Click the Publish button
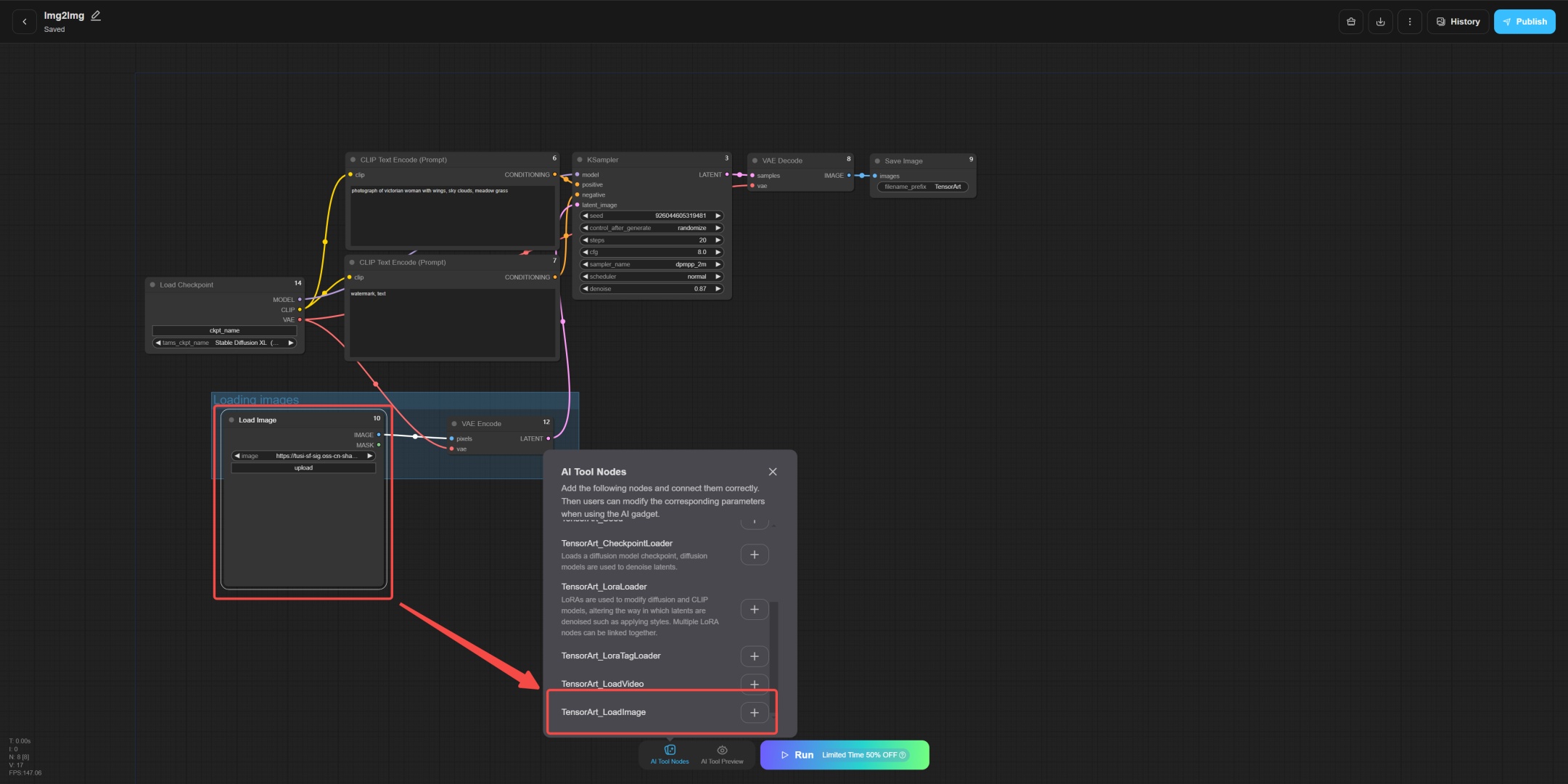Viewport: 1568px width, 784px height. (x=1524, y=22)
